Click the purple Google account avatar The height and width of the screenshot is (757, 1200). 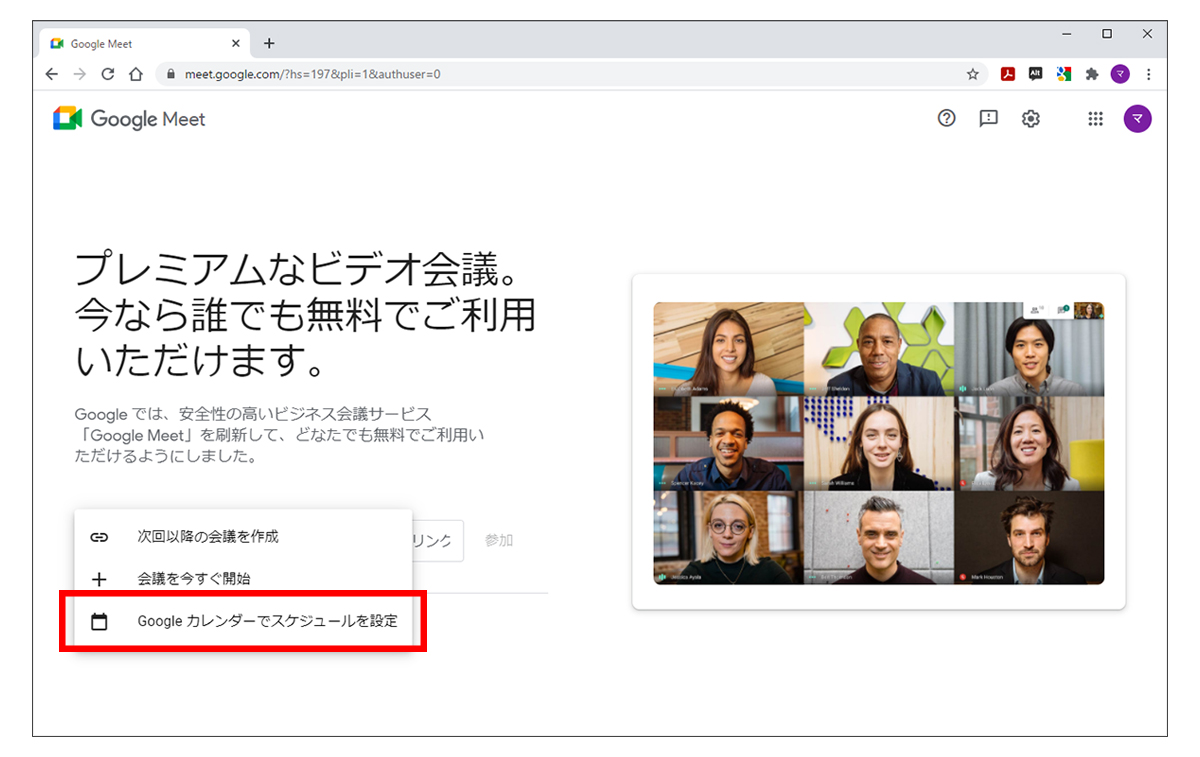coord(1137,119)
